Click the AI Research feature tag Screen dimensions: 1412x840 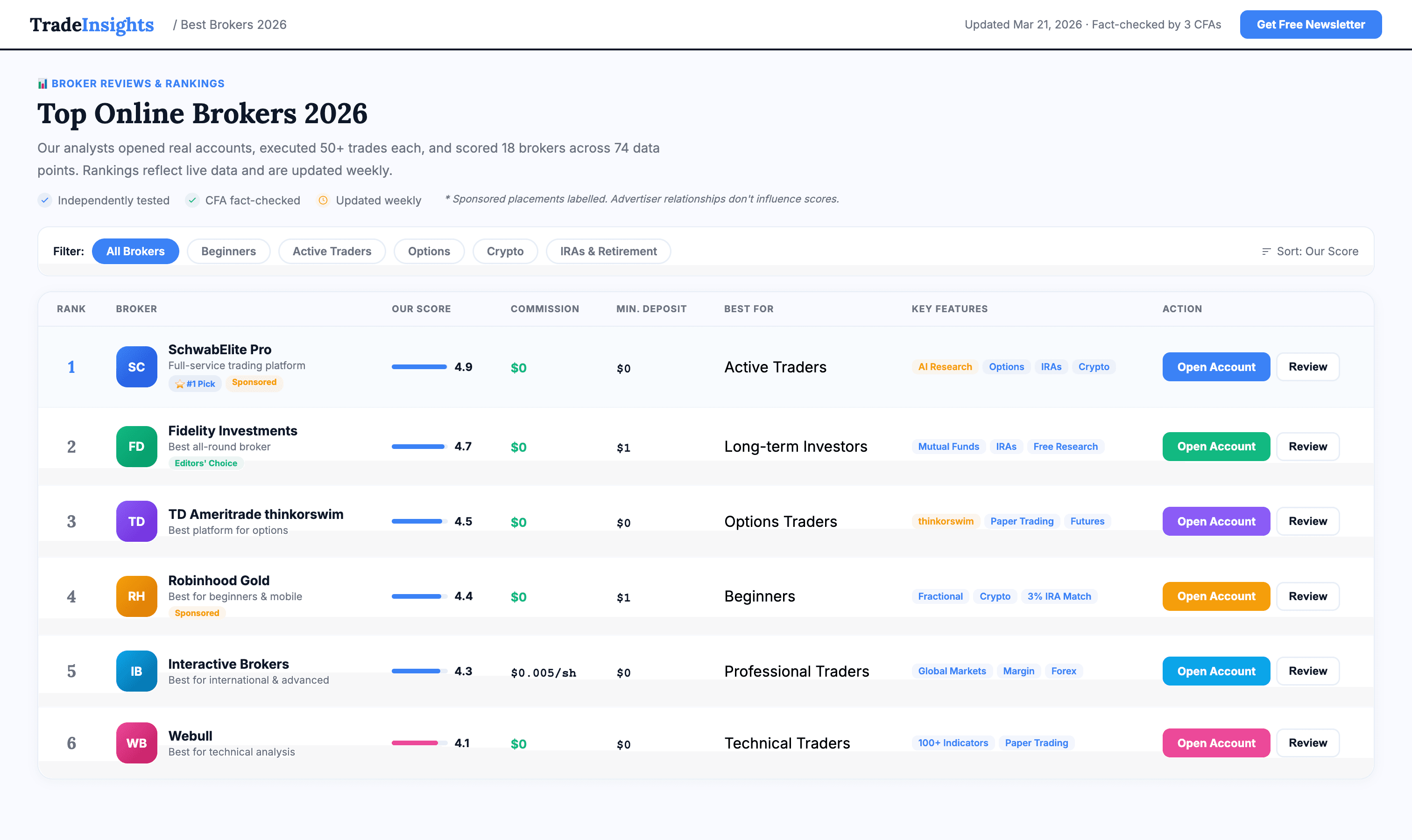point(944,367)
